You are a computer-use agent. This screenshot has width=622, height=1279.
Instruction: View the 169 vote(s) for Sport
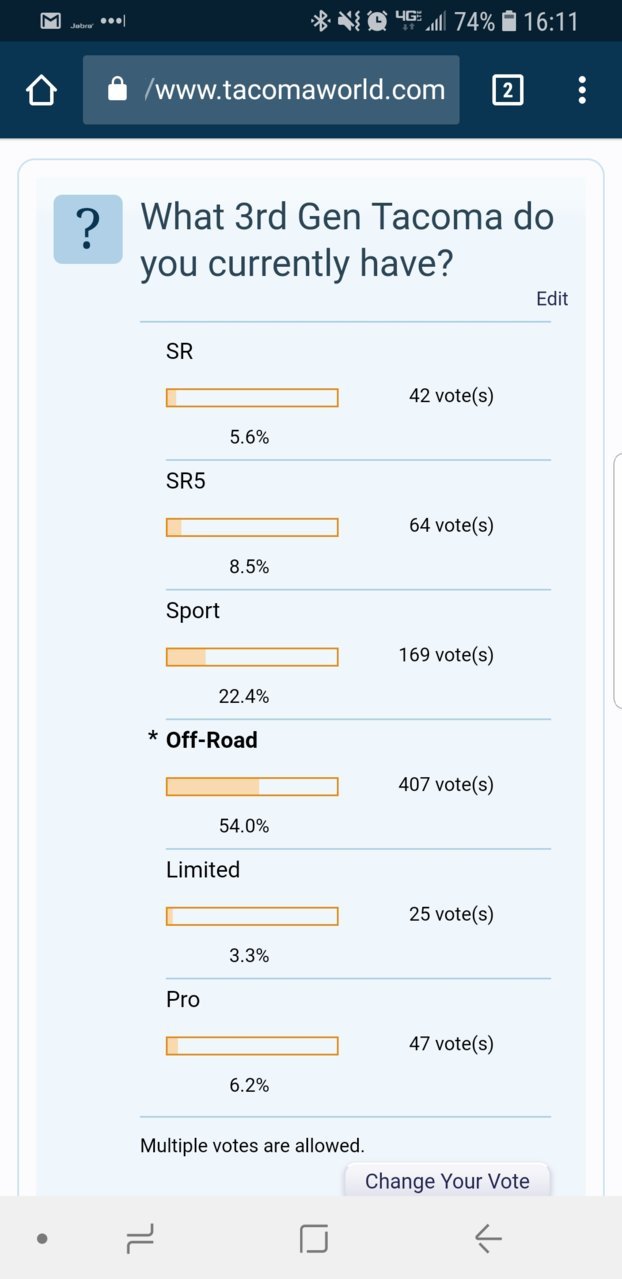446,655
